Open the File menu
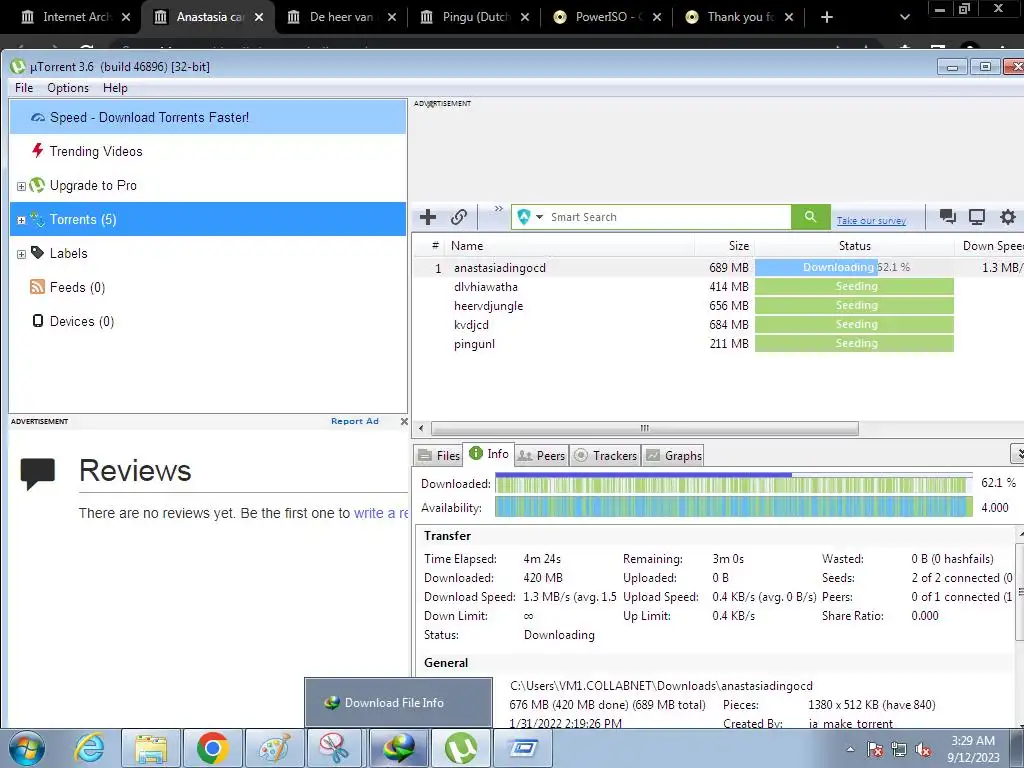Screen dimensions: 1024x768 24,88
